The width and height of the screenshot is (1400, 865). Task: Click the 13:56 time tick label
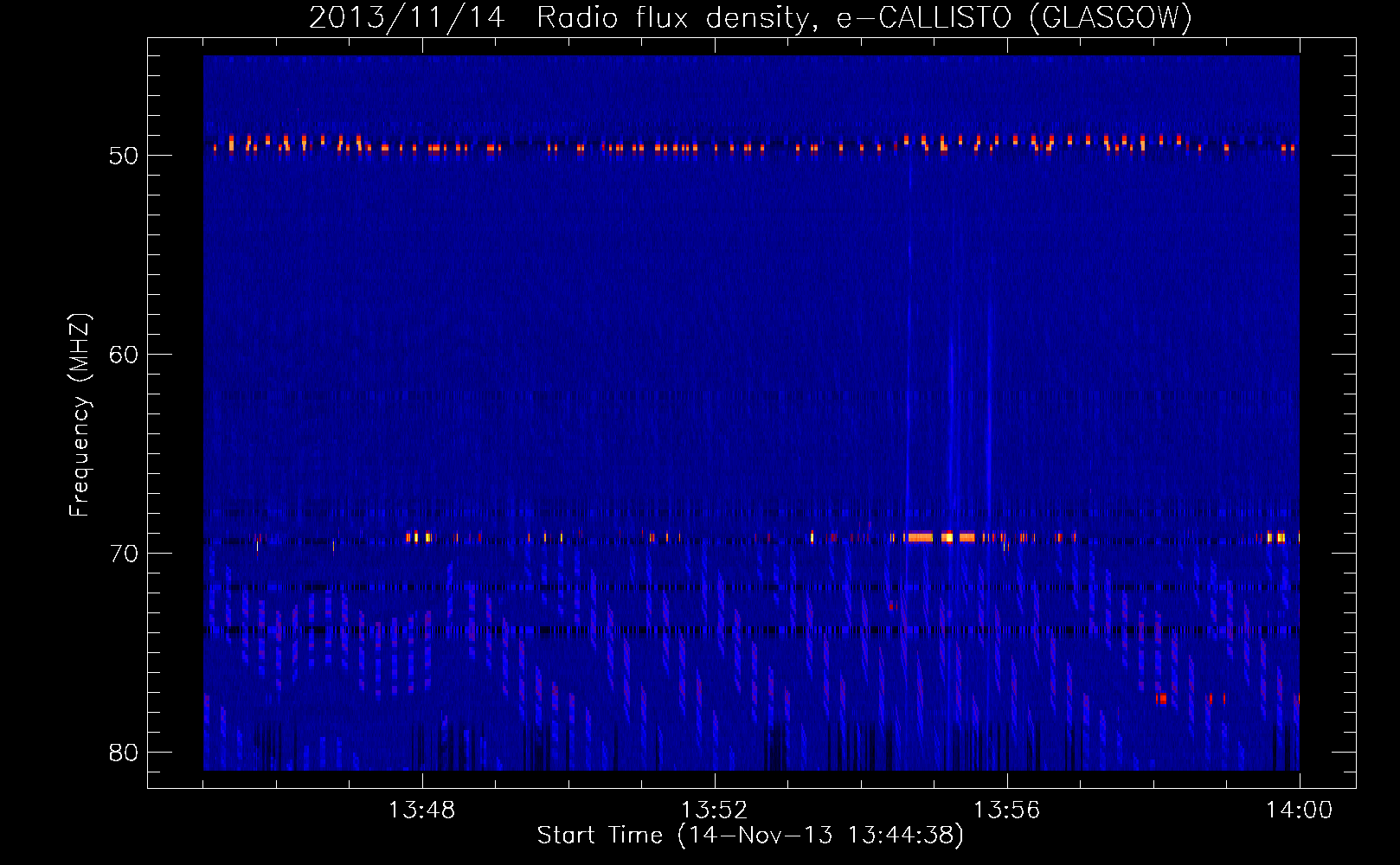(x=1006, y=811)
